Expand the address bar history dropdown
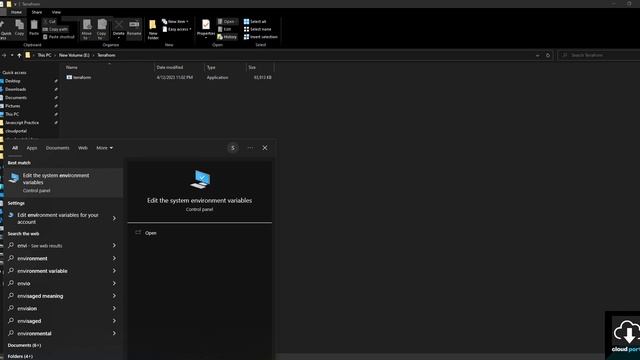Viewport: 640px width, 360px height. (538, 55)
